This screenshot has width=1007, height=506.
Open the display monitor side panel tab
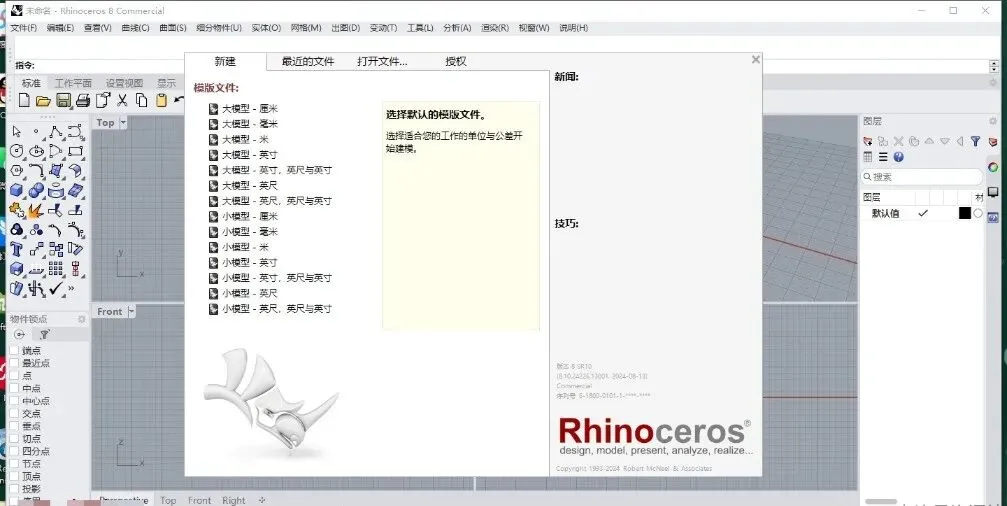[x=993, y=192]
